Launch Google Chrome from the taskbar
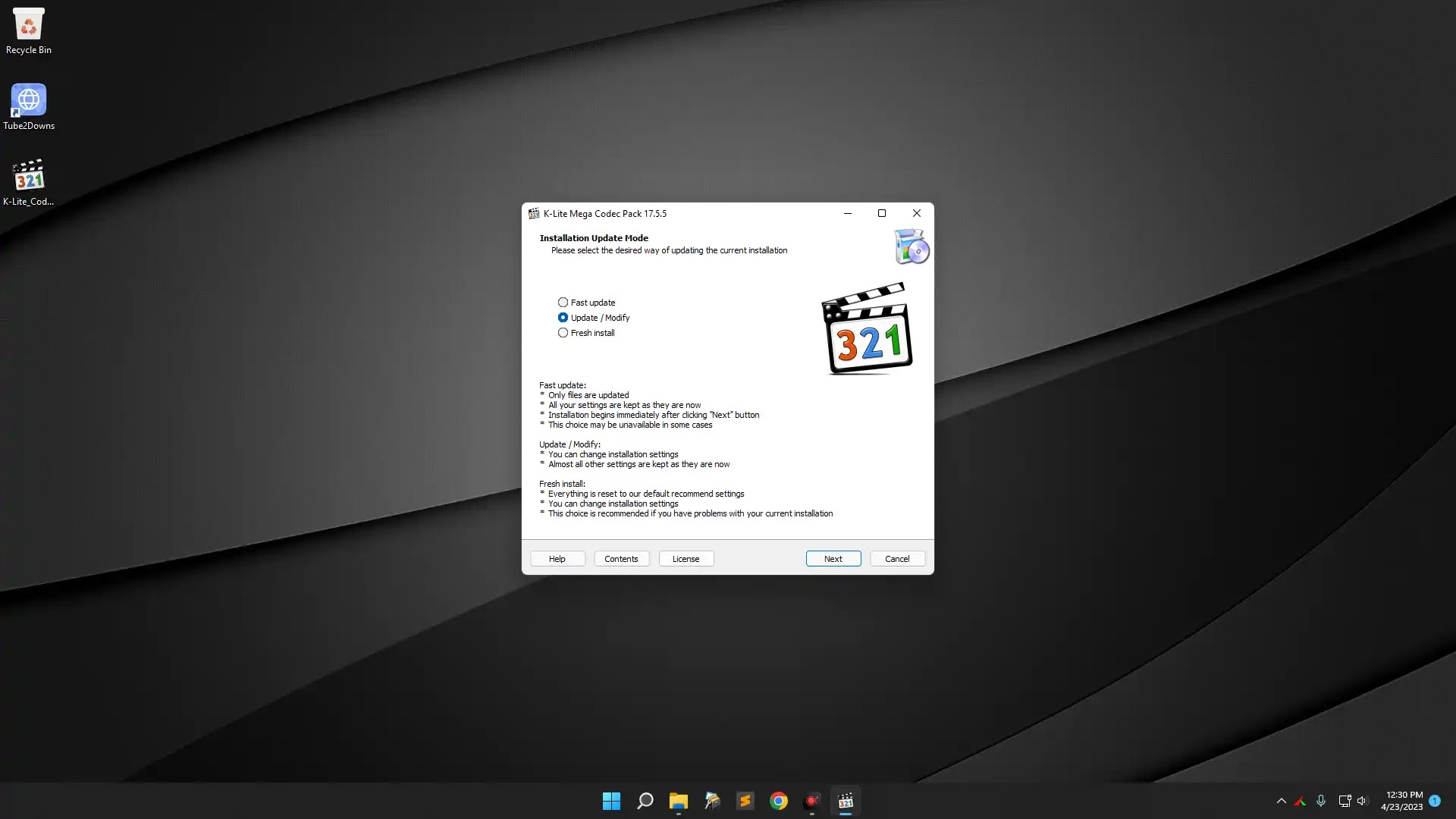This screenshot has width=1456, height=819. 778,801
